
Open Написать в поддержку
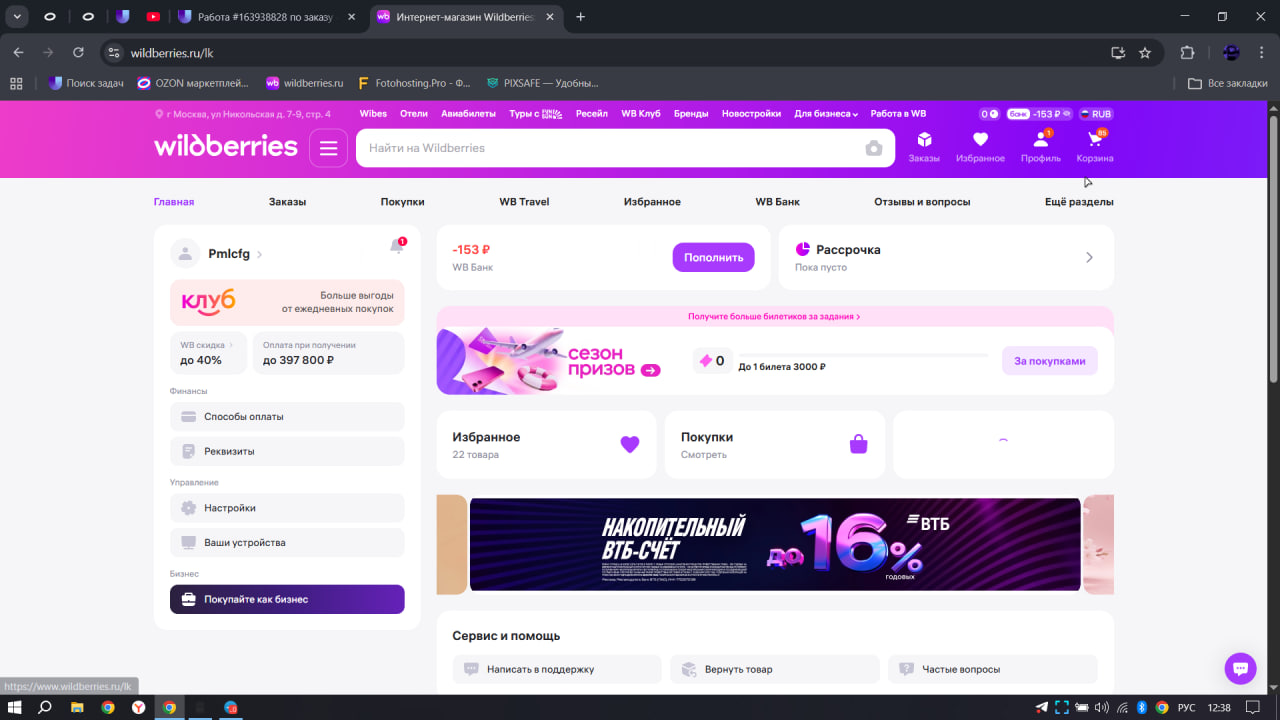pyautogui.click(x=557, y=669)
